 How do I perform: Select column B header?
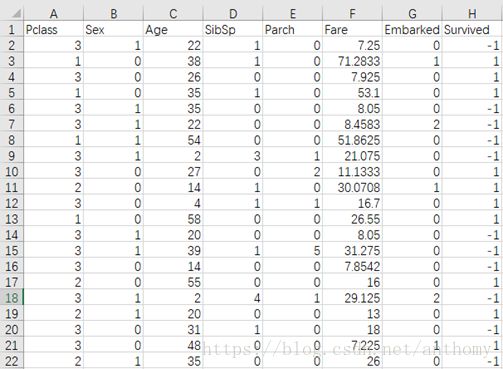[x=113, y=14]
